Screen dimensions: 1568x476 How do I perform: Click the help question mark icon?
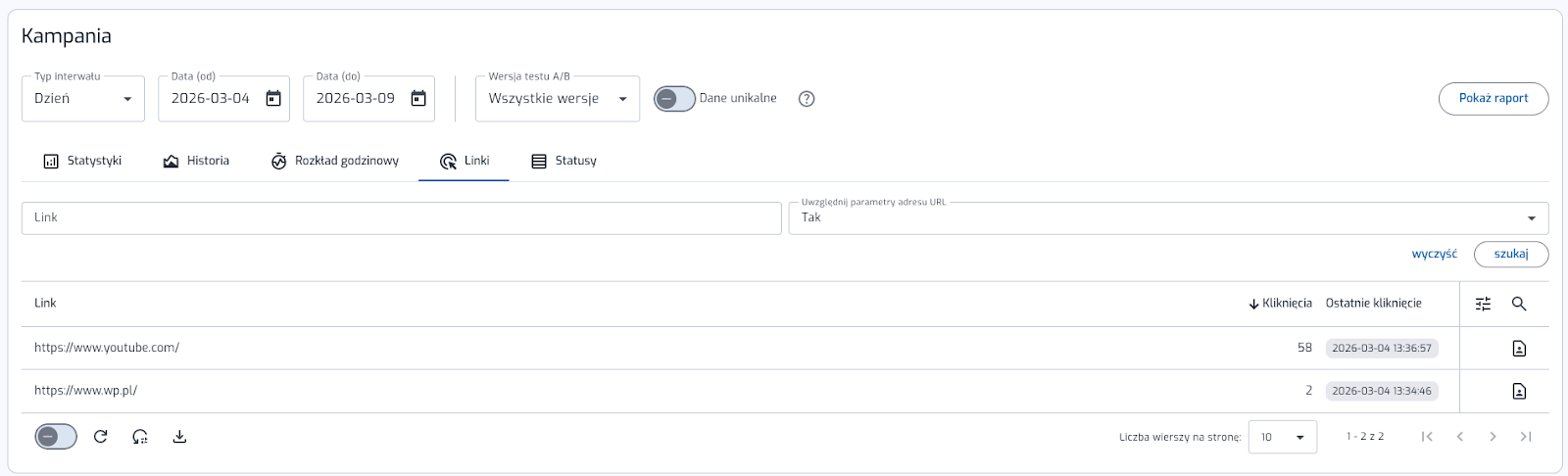807,99
